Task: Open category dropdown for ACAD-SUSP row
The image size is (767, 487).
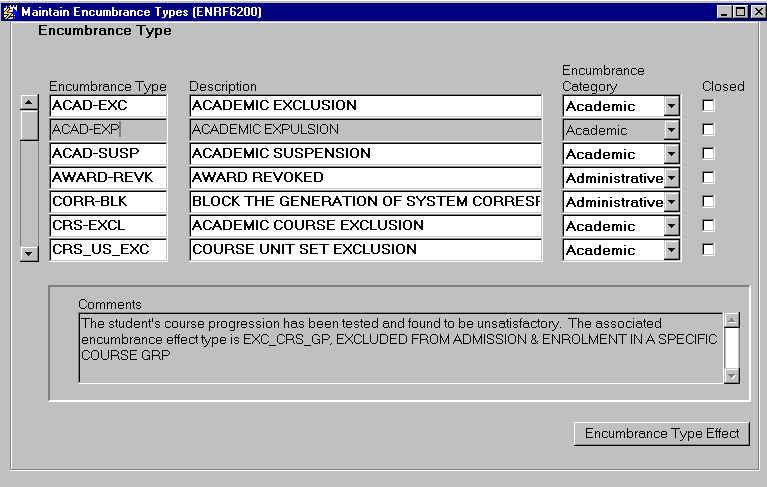Action: tap(671, 154)
